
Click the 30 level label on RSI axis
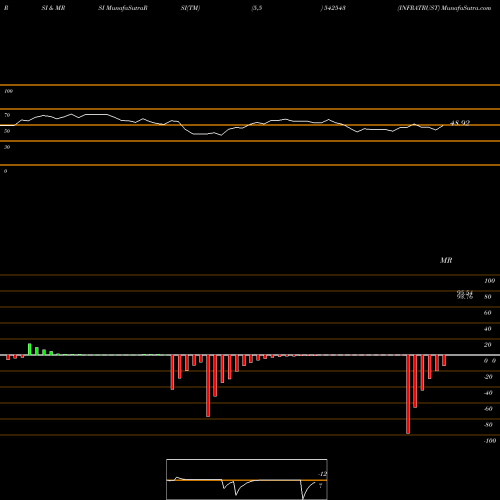tap(7, 147)
